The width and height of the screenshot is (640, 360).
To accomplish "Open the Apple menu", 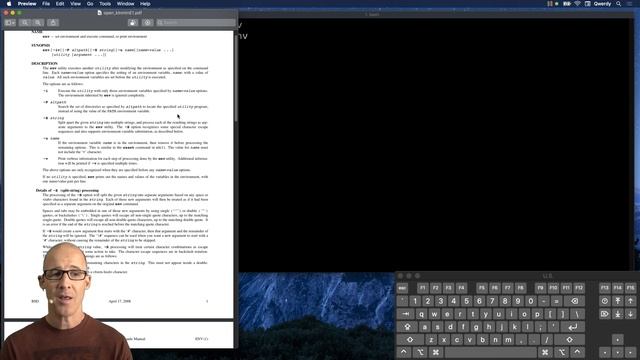I will click(x=9, y=4).
